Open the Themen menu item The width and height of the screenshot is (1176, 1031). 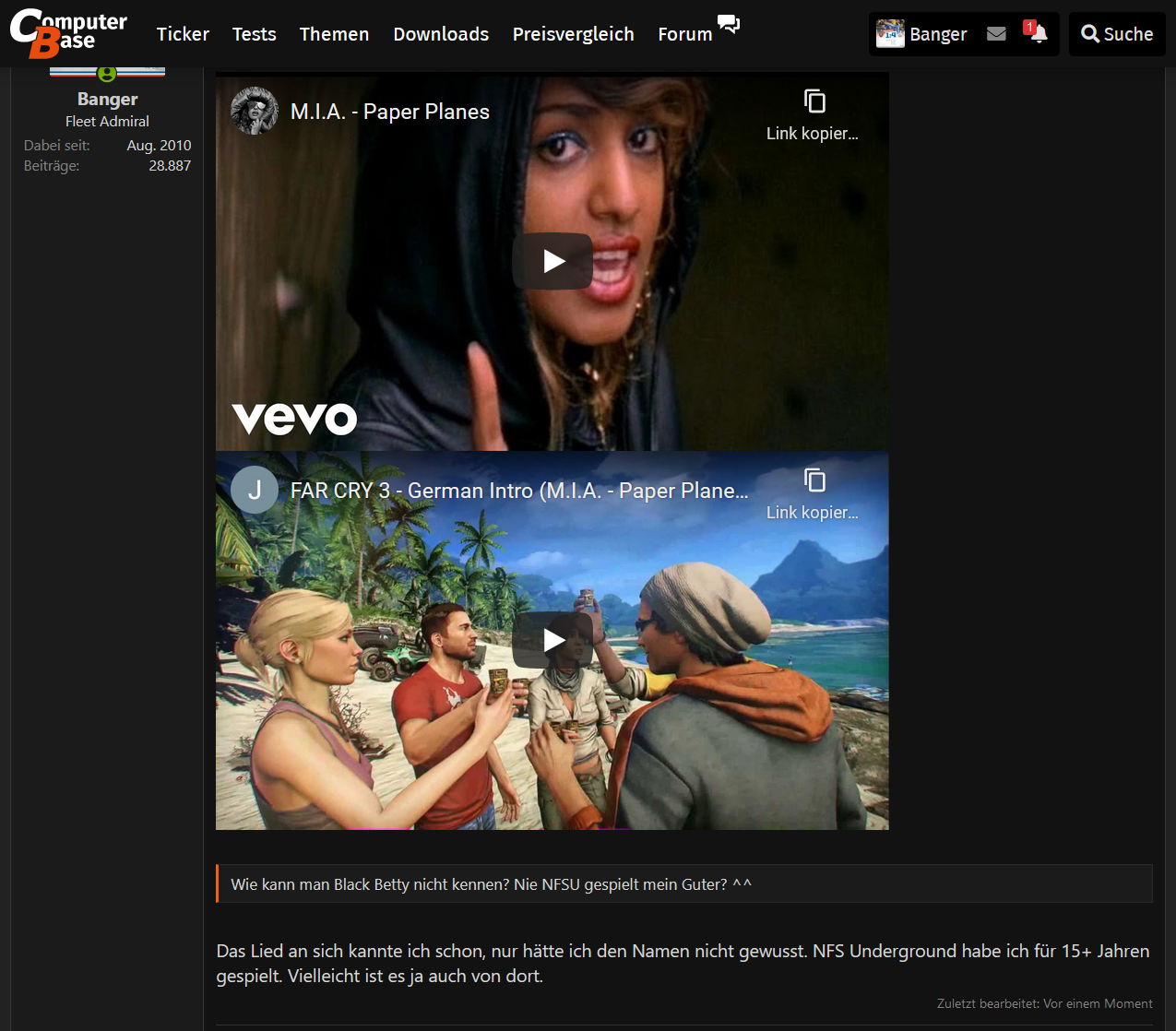tap(334, 34)
